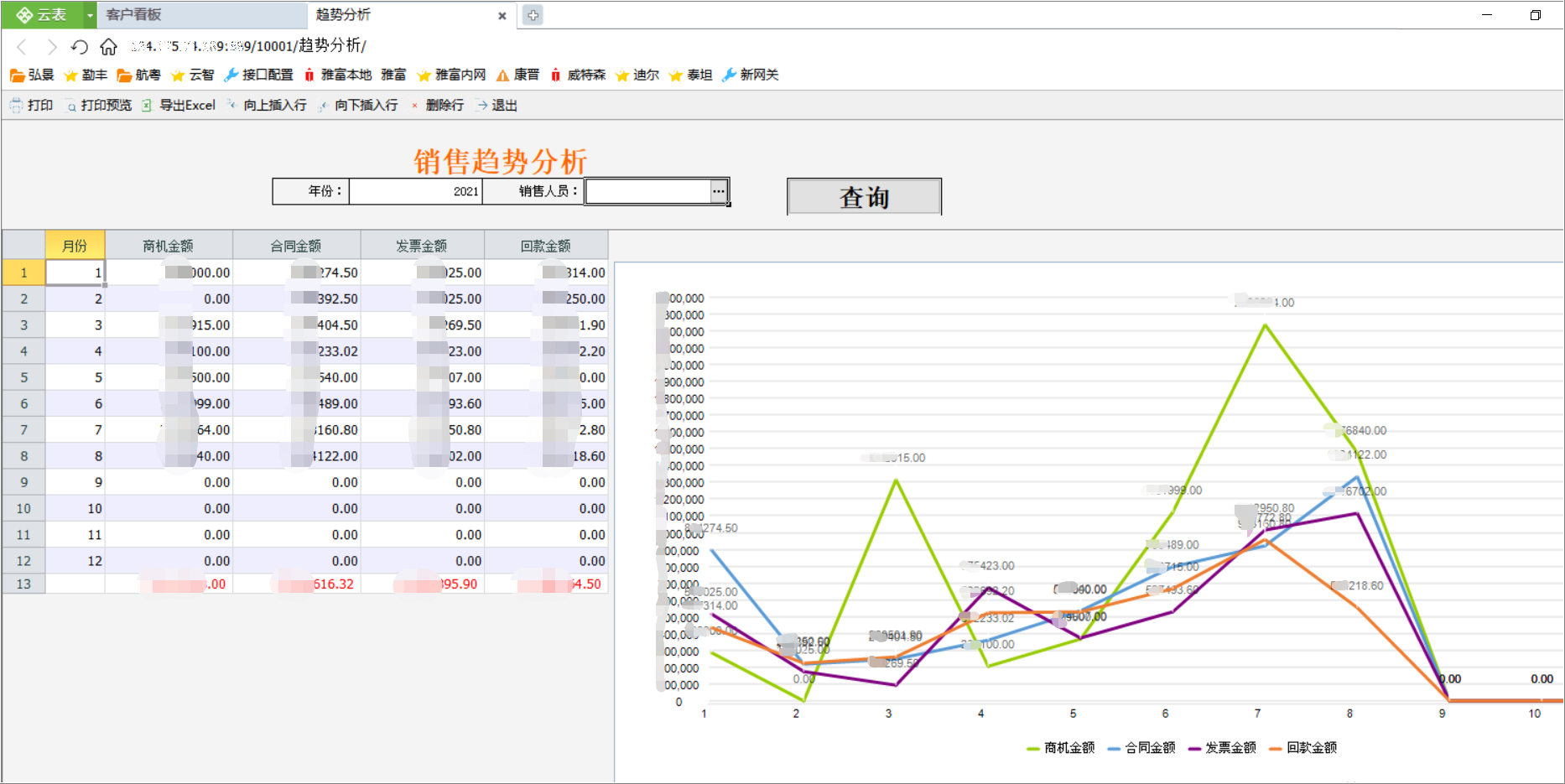Open the 云表 dropdown arrow menu
Screen dimensions: 1565x784
[x=91, y=15]
